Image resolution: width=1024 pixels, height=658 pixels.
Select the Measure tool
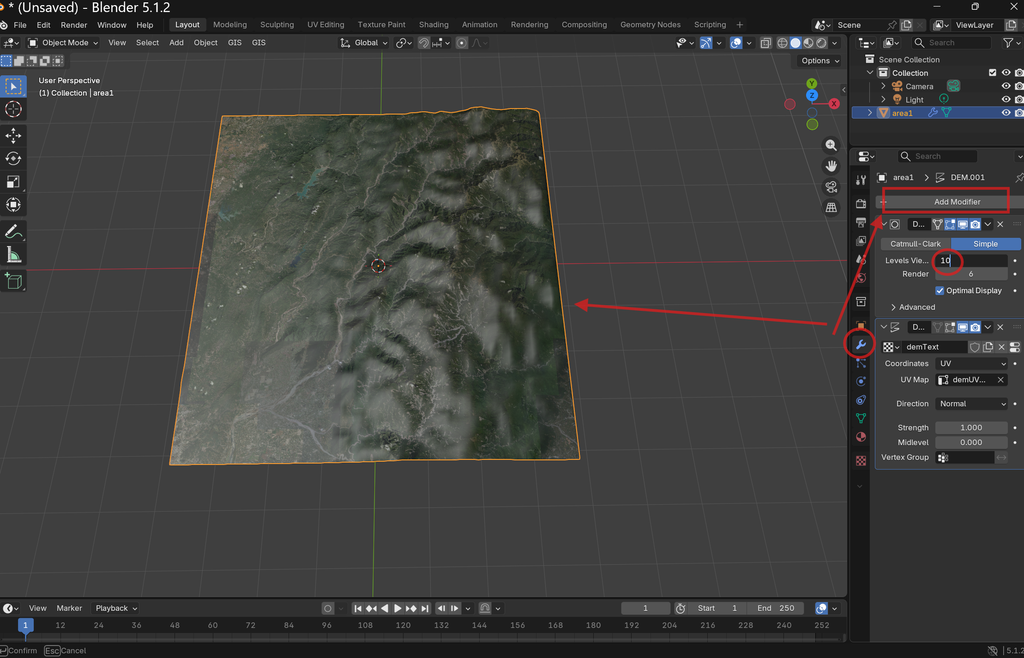pyautogui.click(x=13, y=255)
